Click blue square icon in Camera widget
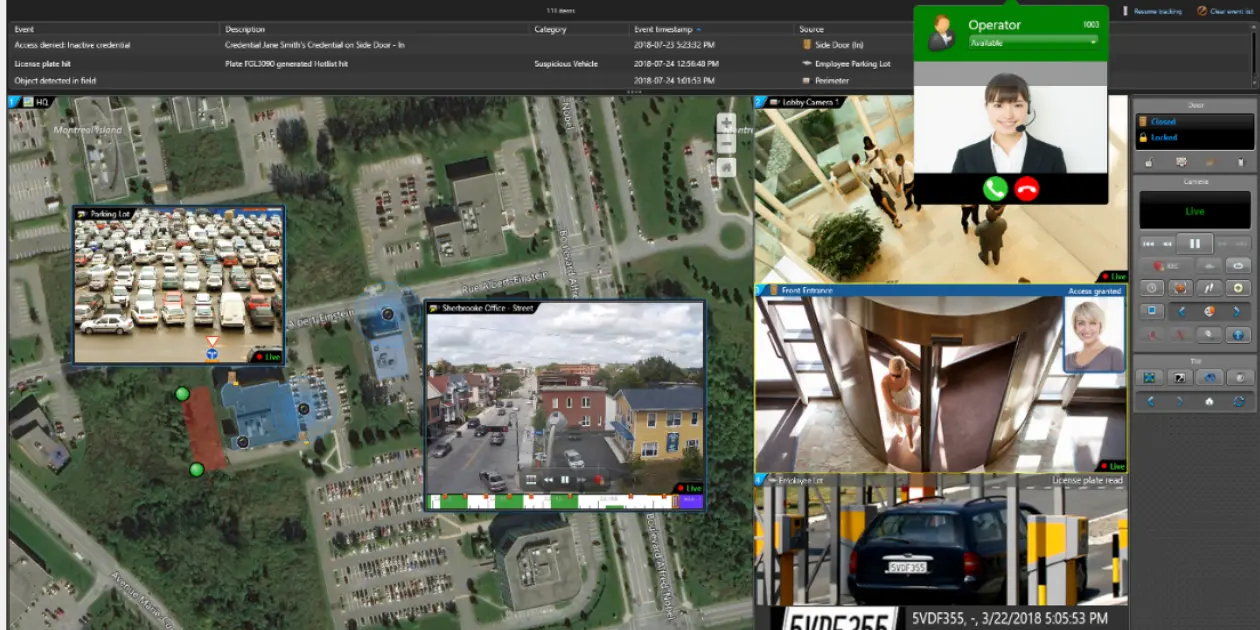The image size is (1260, 630). tap(1152, 311)
